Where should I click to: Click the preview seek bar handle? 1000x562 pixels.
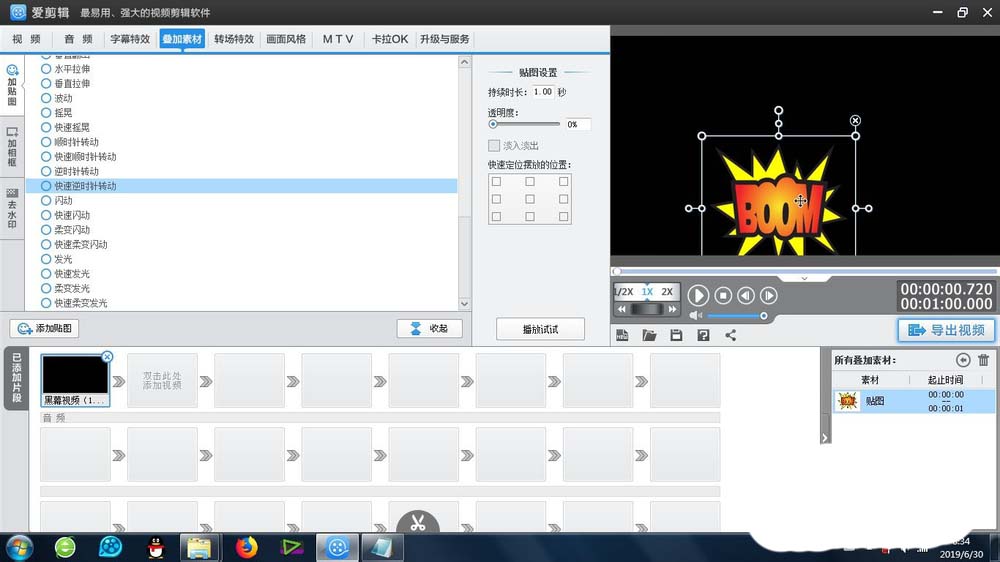617,271
